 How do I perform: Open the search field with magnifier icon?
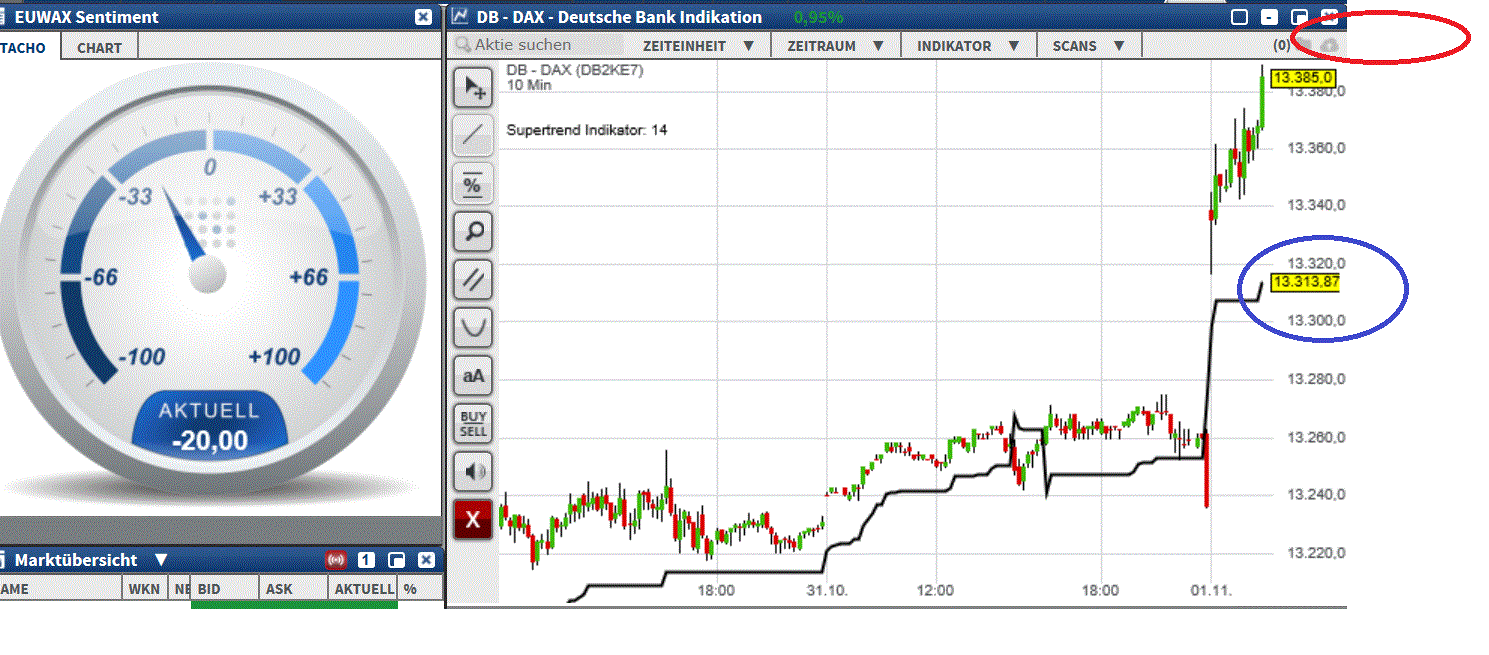(462, 45)
